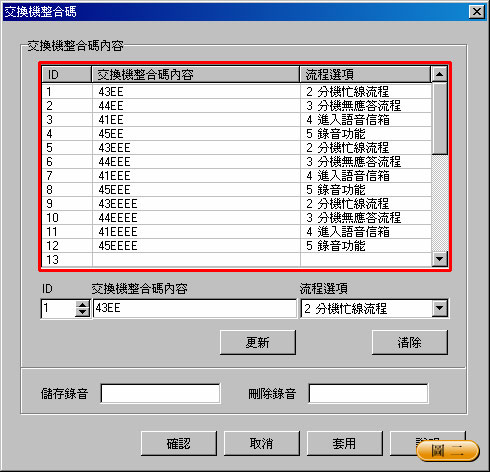Open the 流程選項 dropdown list
This screenshot has height=472, width=490.
(439, 308)
